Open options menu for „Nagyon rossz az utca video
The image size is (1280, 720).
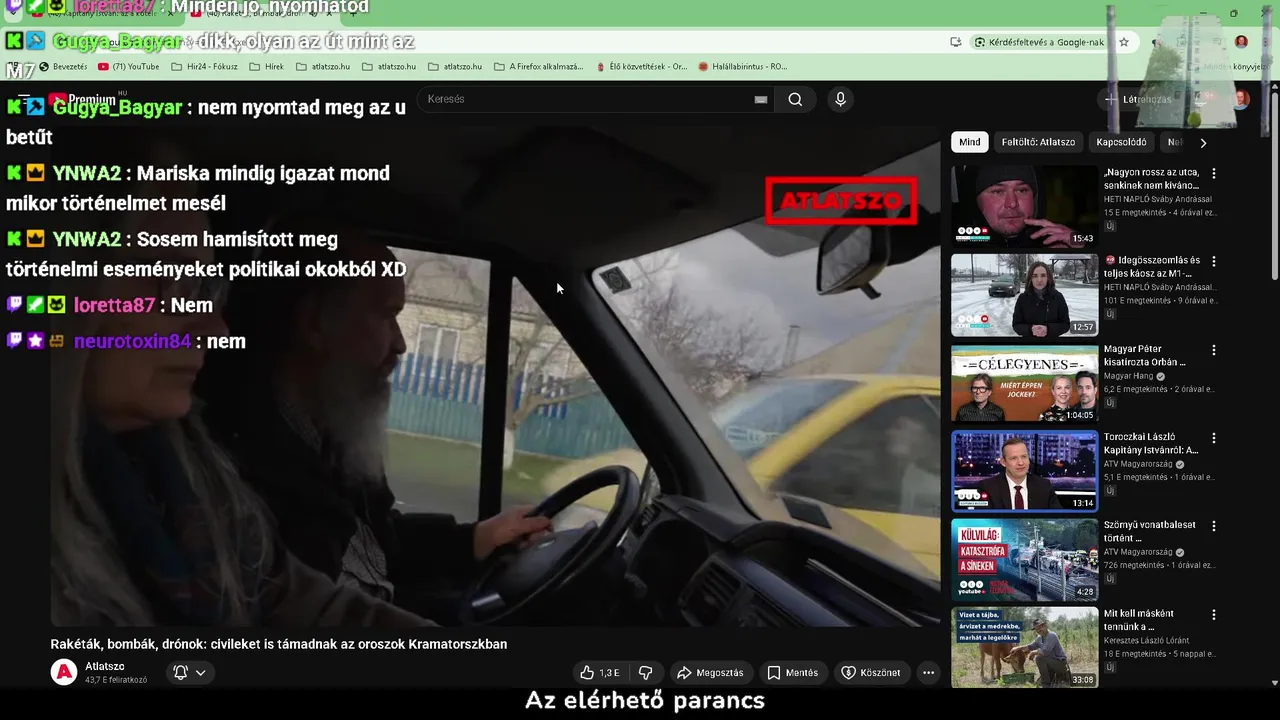[x=1214, y=173]
